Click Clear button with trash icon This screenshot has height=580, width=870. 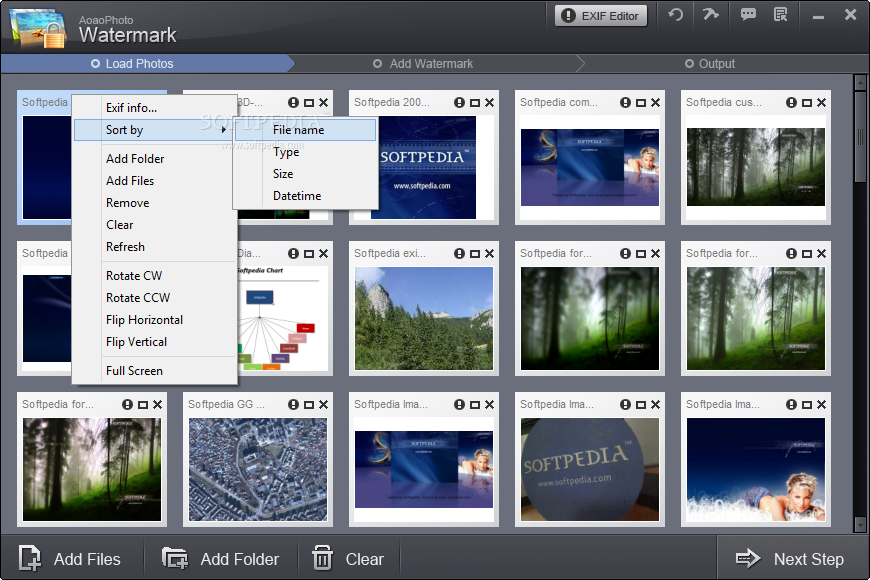(x=348, y=558)
